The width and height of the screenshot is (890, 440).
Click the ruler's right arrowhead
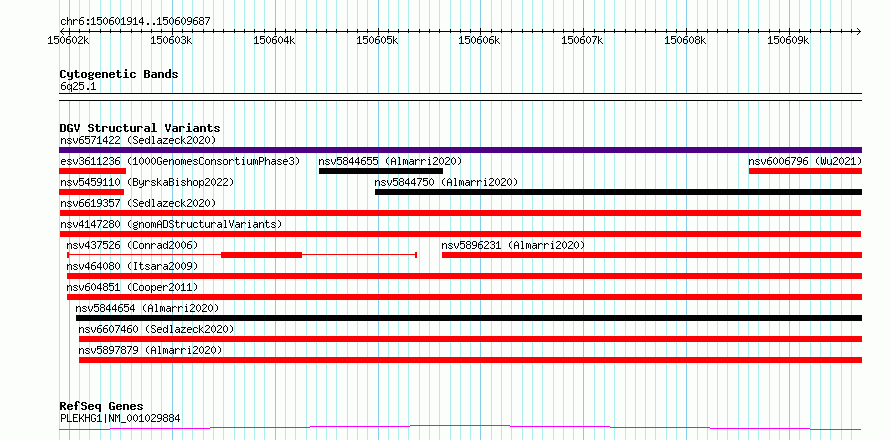[x=858, y=31]
